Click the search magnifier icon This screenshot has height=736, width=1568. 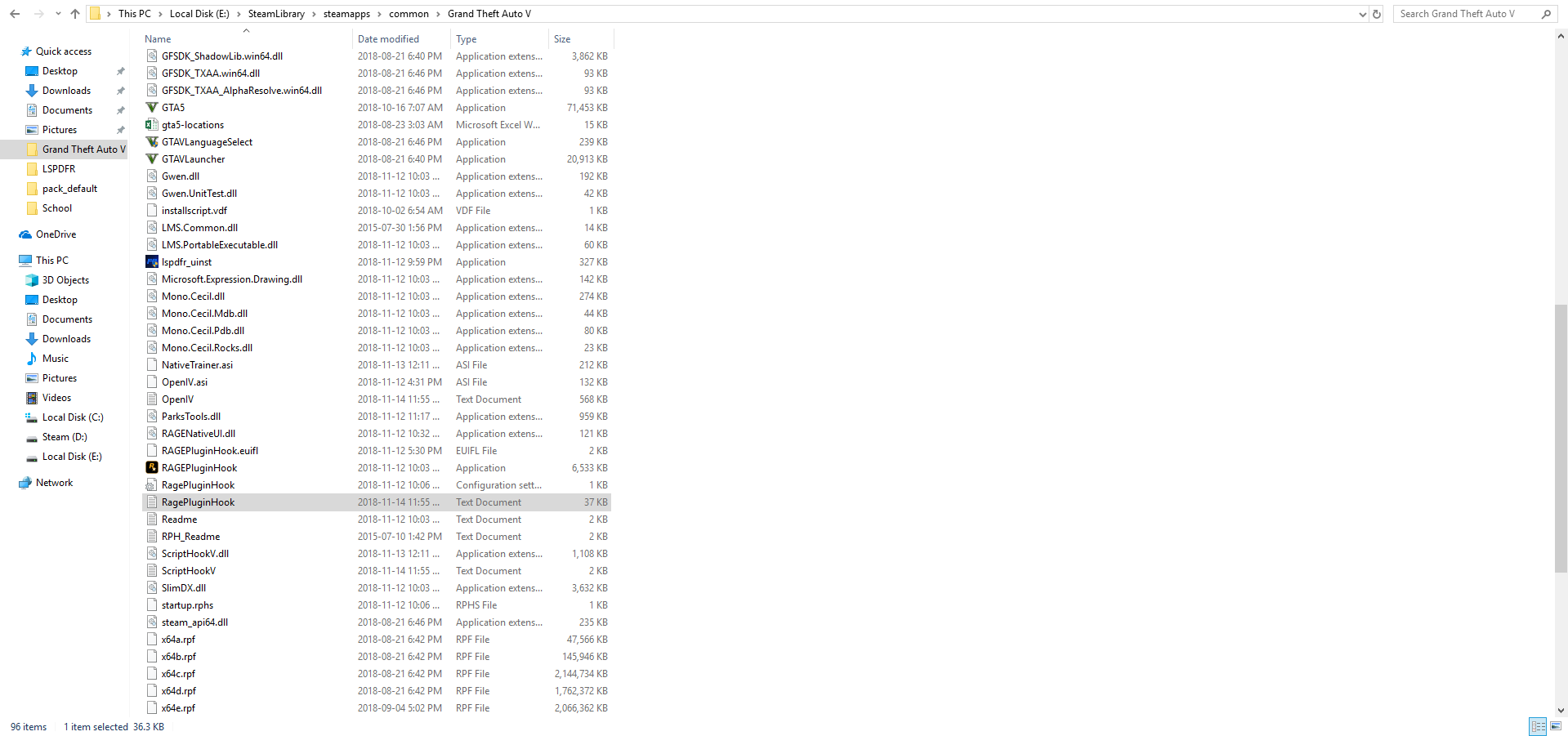point(1545,14)
